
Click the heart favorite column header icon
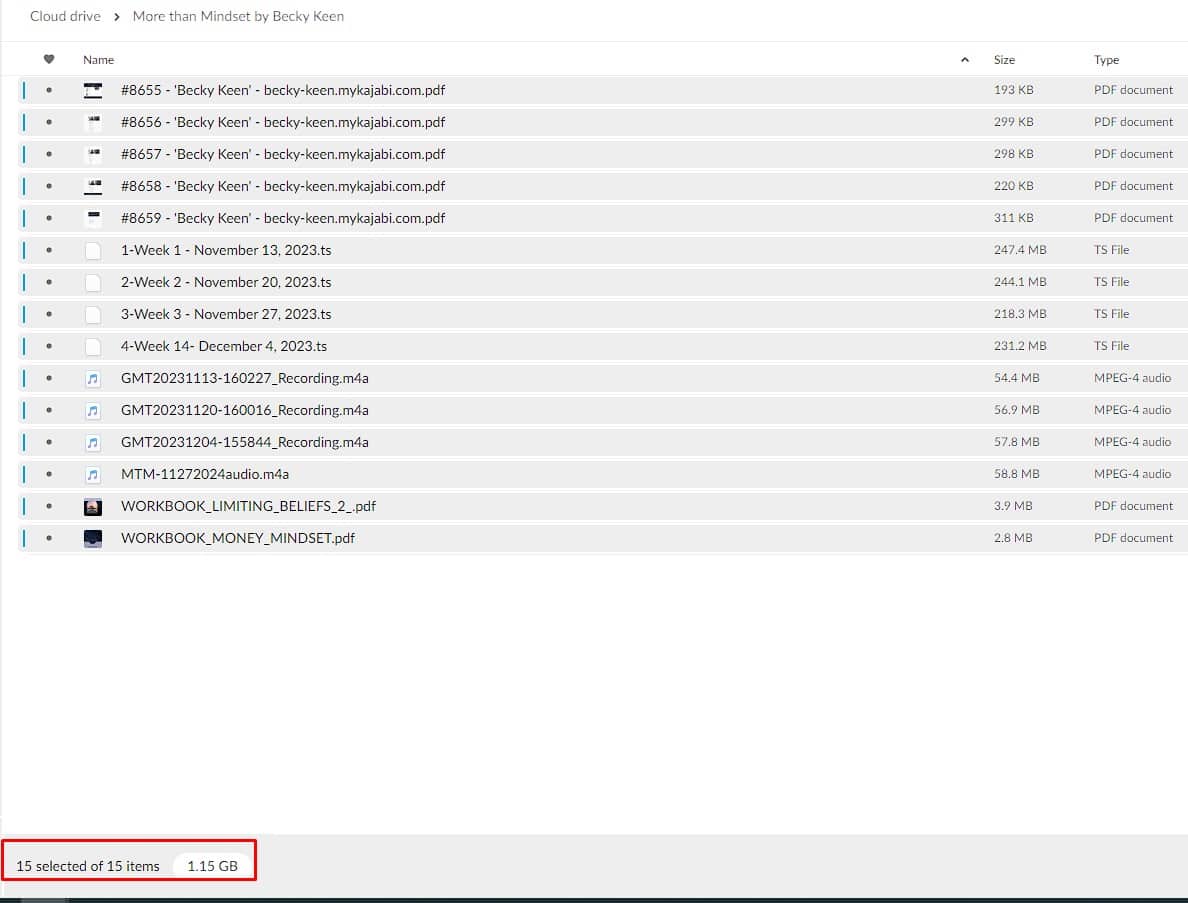pos(49,60)
